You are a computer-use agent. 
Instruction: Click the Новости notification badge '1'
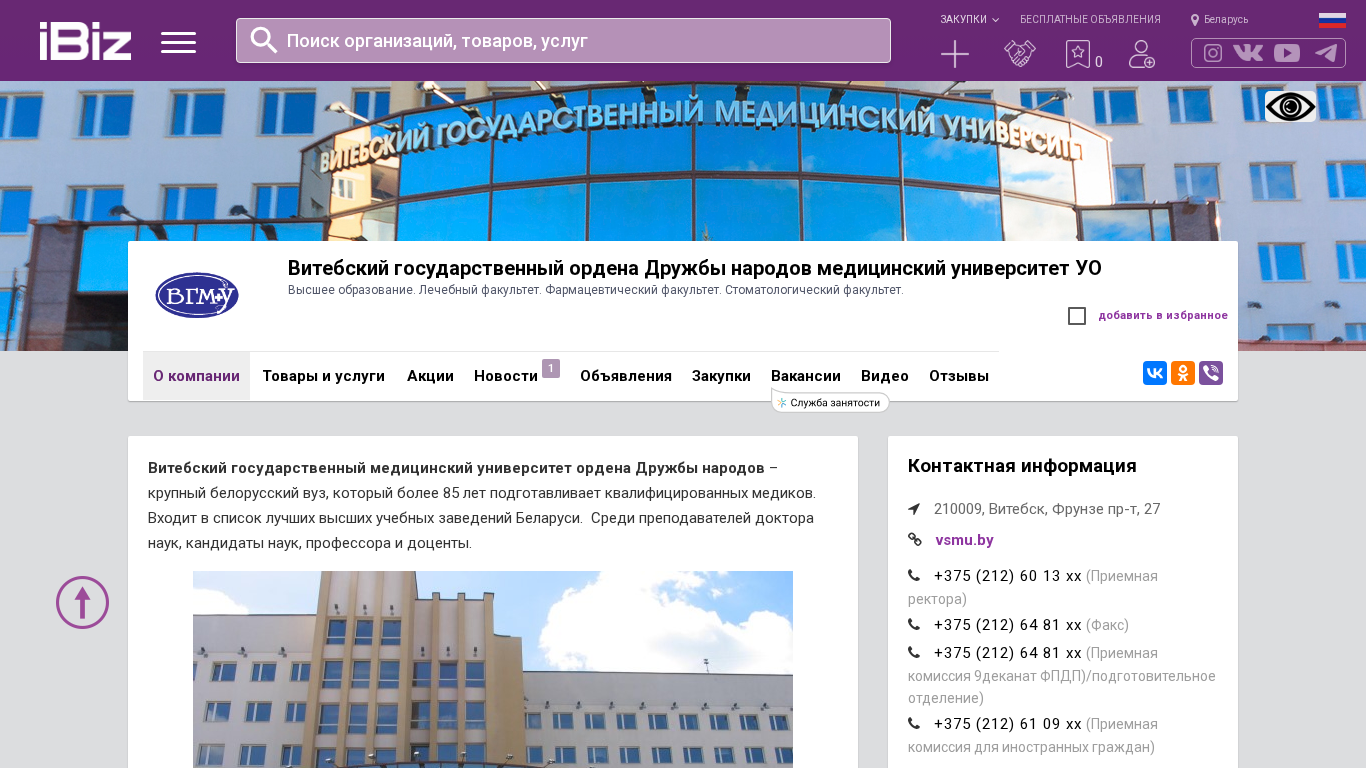pyautogui.click(x=551, y=368)
